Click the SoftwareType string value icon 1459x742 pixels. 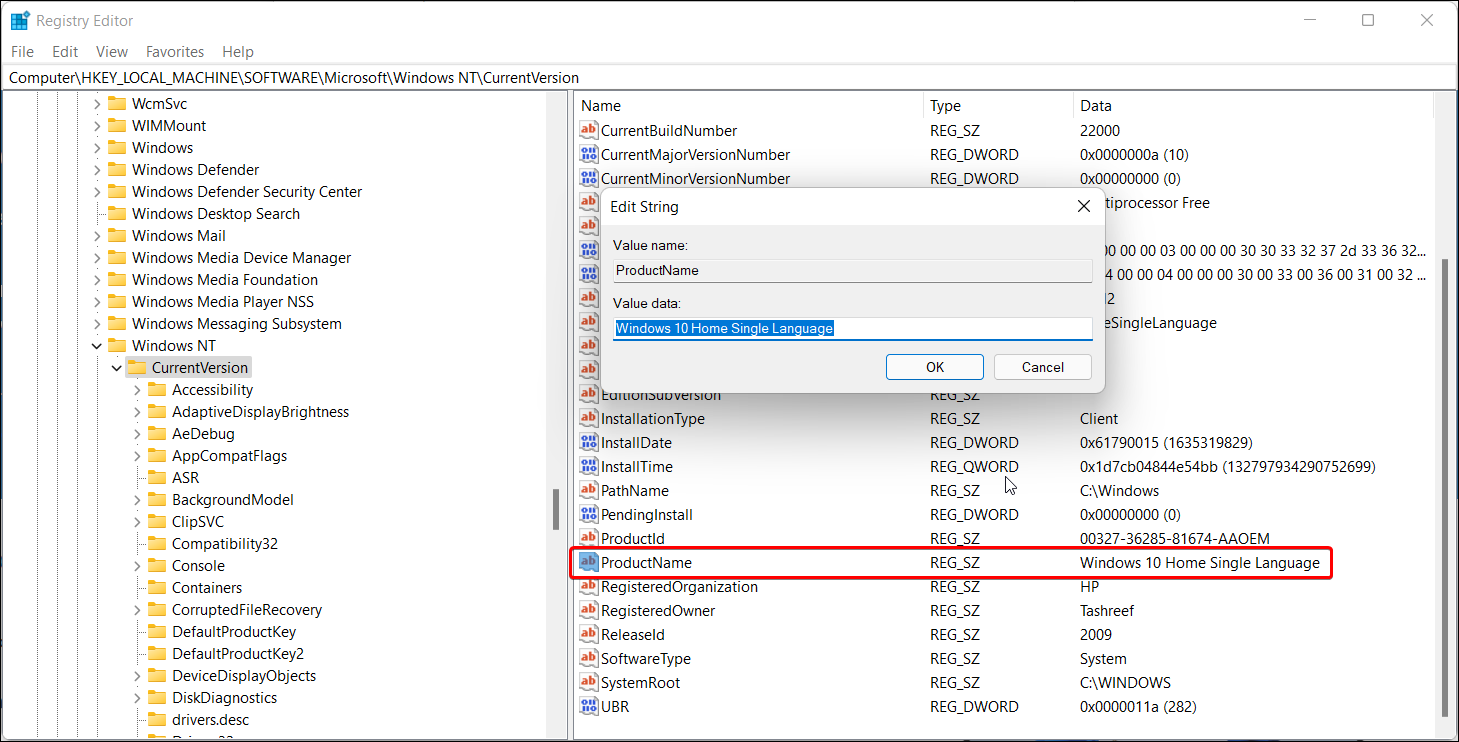point(589,659)
